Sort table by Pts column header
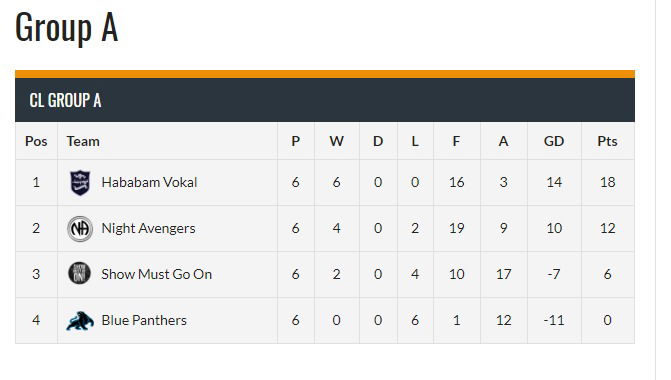This screenshot has height=380, width=671. tap(607, 141)
